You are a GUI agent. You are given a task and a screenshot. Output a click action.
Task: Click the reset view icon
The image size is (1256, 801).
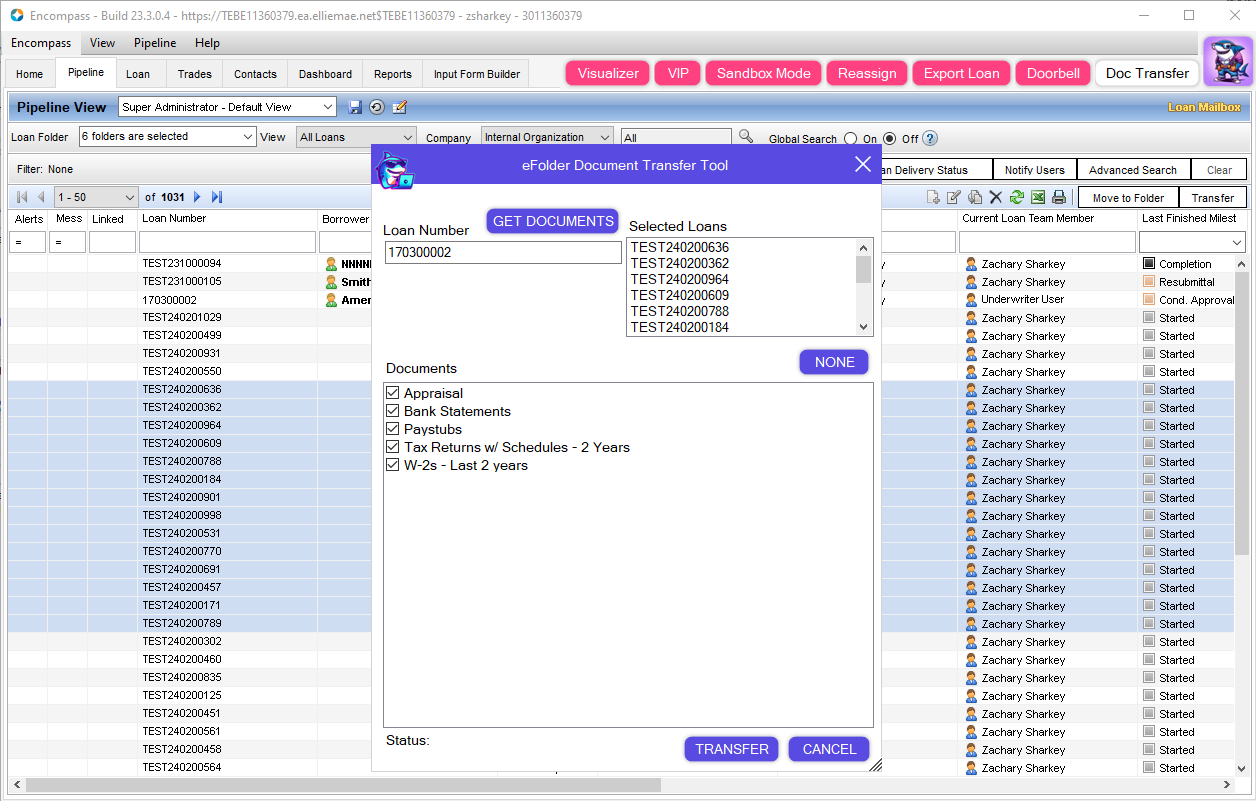click(377, 107)
